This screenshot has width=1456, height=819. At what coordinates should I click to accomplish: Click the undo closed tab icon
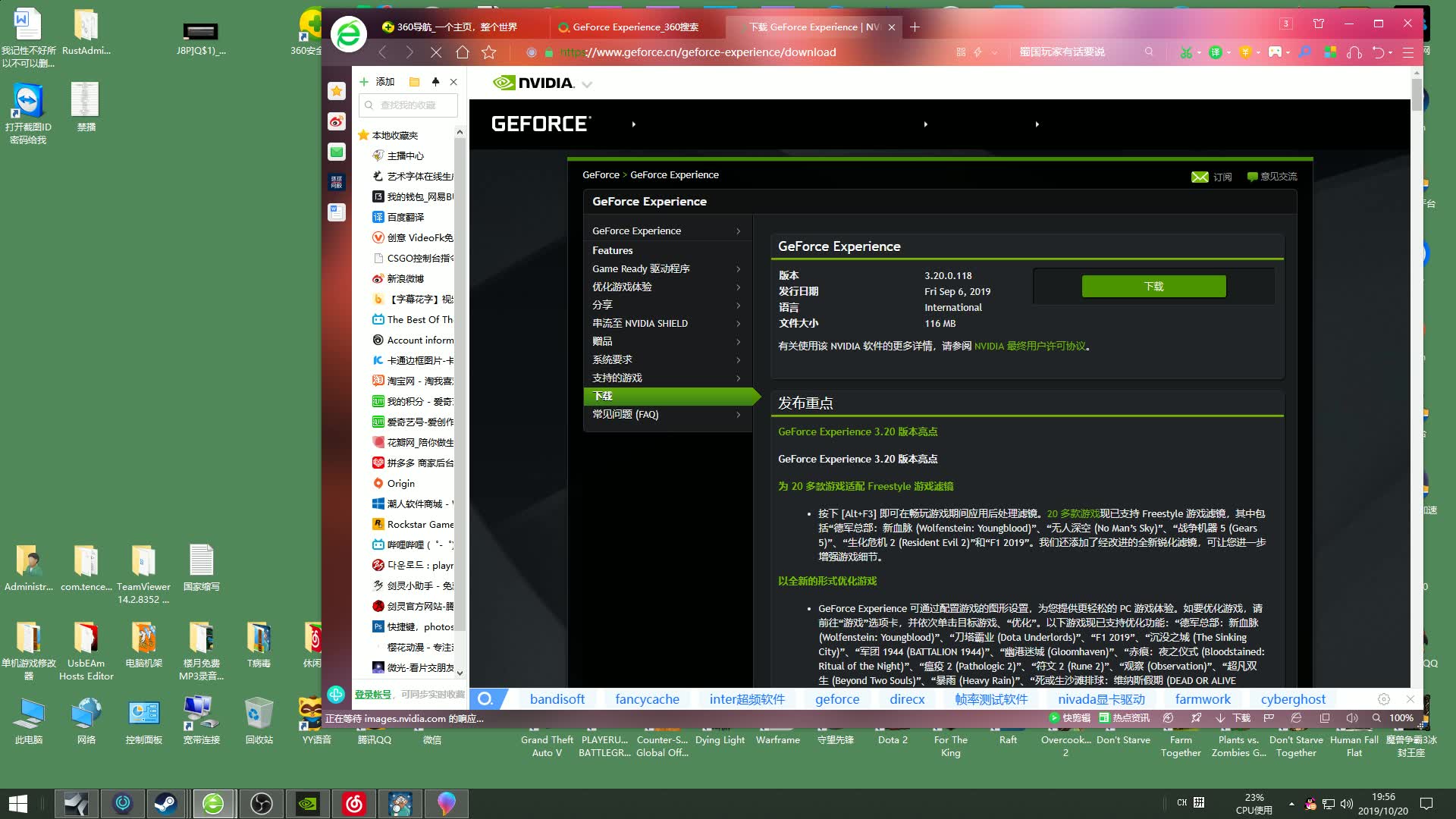1378,52
